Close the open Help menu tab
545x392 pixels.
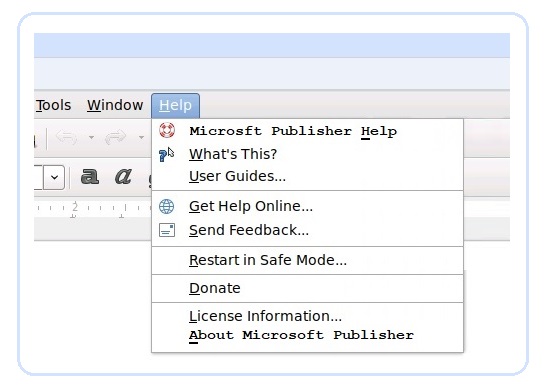[176, 105]
